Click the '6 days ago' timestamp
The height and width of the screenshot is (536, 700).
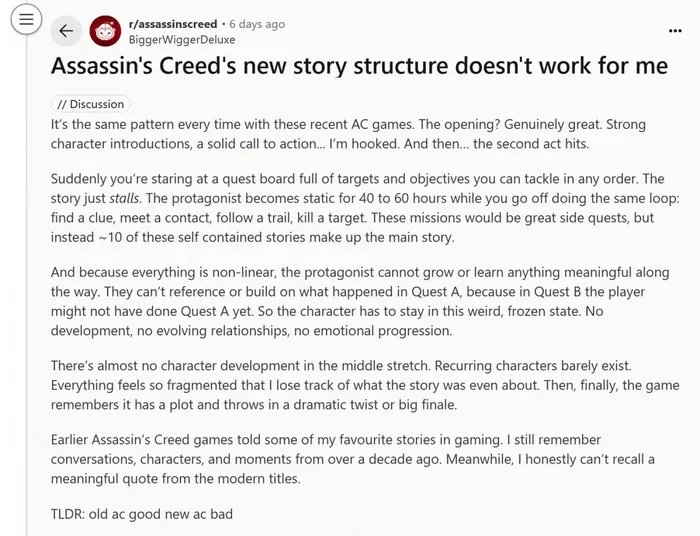tap(257, 24)
